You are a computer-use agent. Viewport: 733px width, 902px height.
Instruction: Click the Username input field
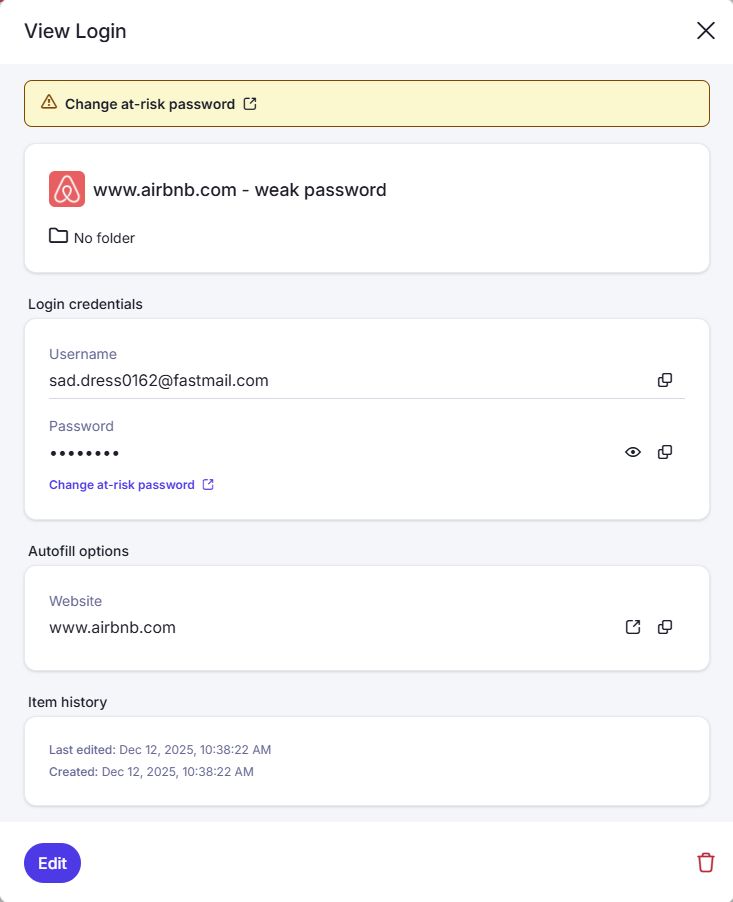click(x=200, y=380)
